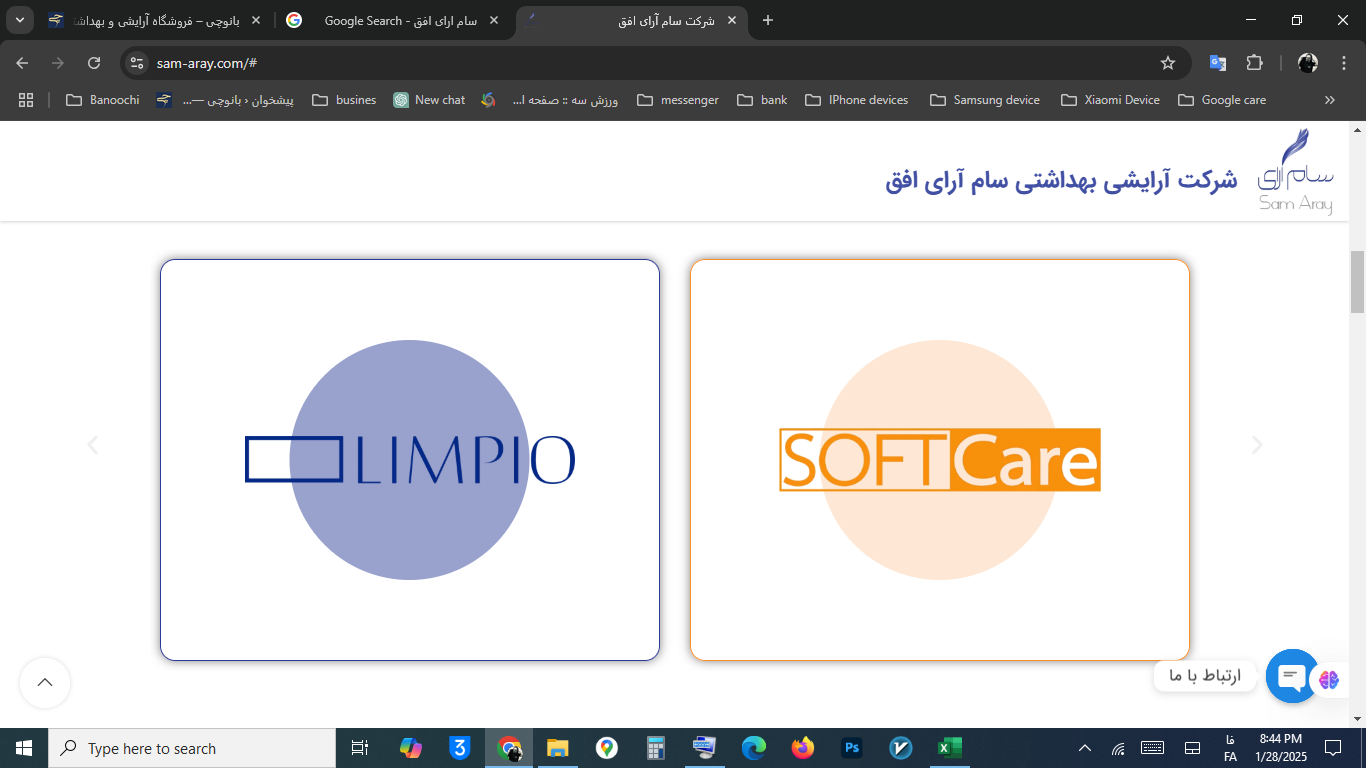The image size is (1366, 768).
Task: Open the Extensions puzzle icon
Action: click(1254, 63)
